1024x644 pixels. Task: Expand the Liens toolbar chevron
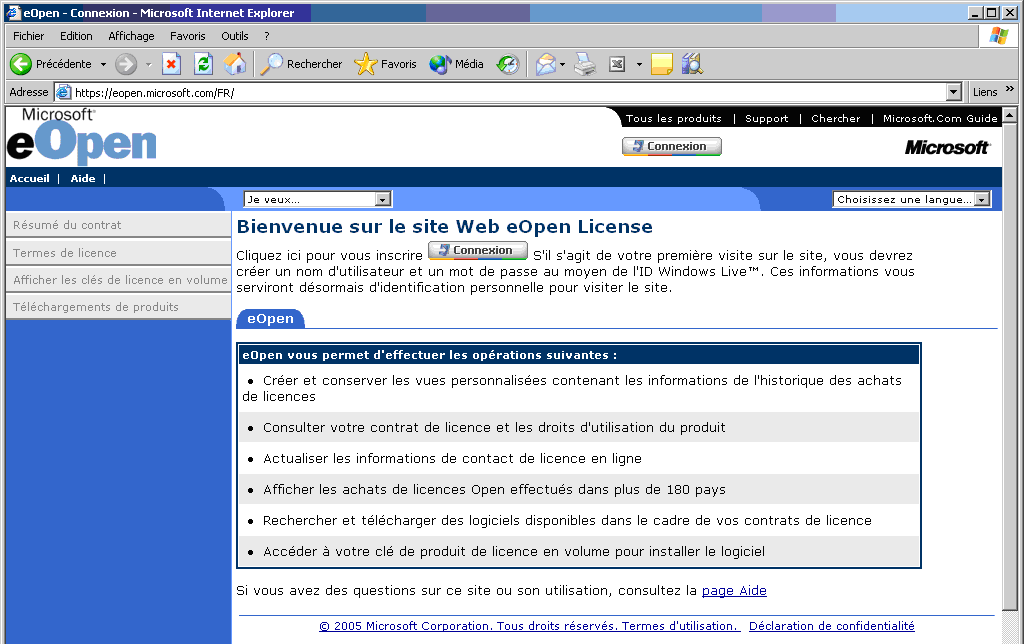[x=1010, y=89]
